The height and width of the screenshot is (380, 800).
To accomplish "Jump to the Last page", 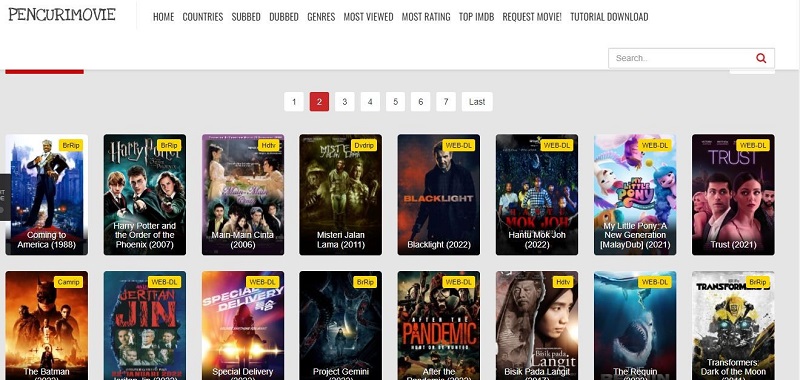I will [x=477, y=102].
